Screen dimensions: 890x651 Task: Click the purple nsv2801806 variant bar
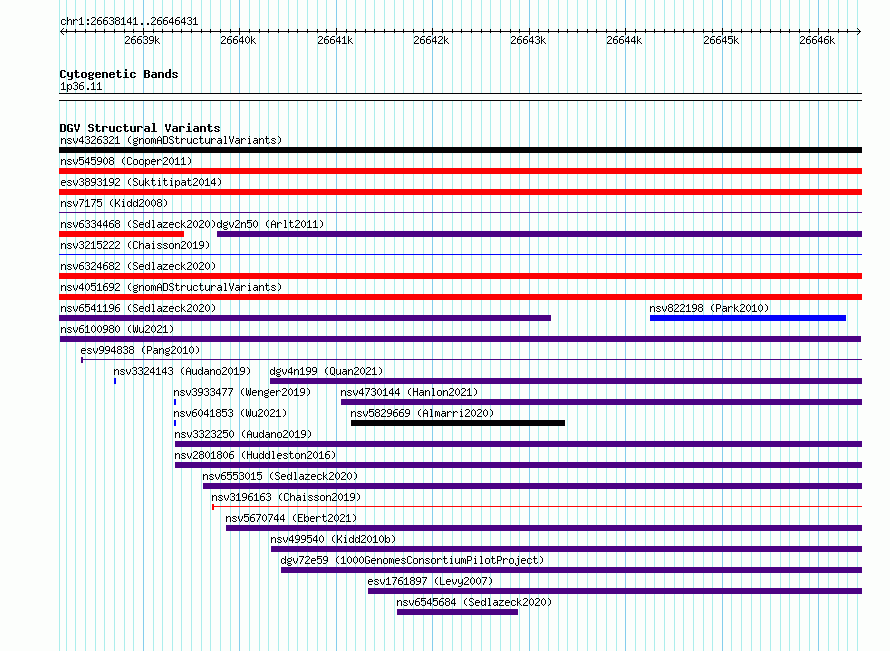tap(518, 465)
